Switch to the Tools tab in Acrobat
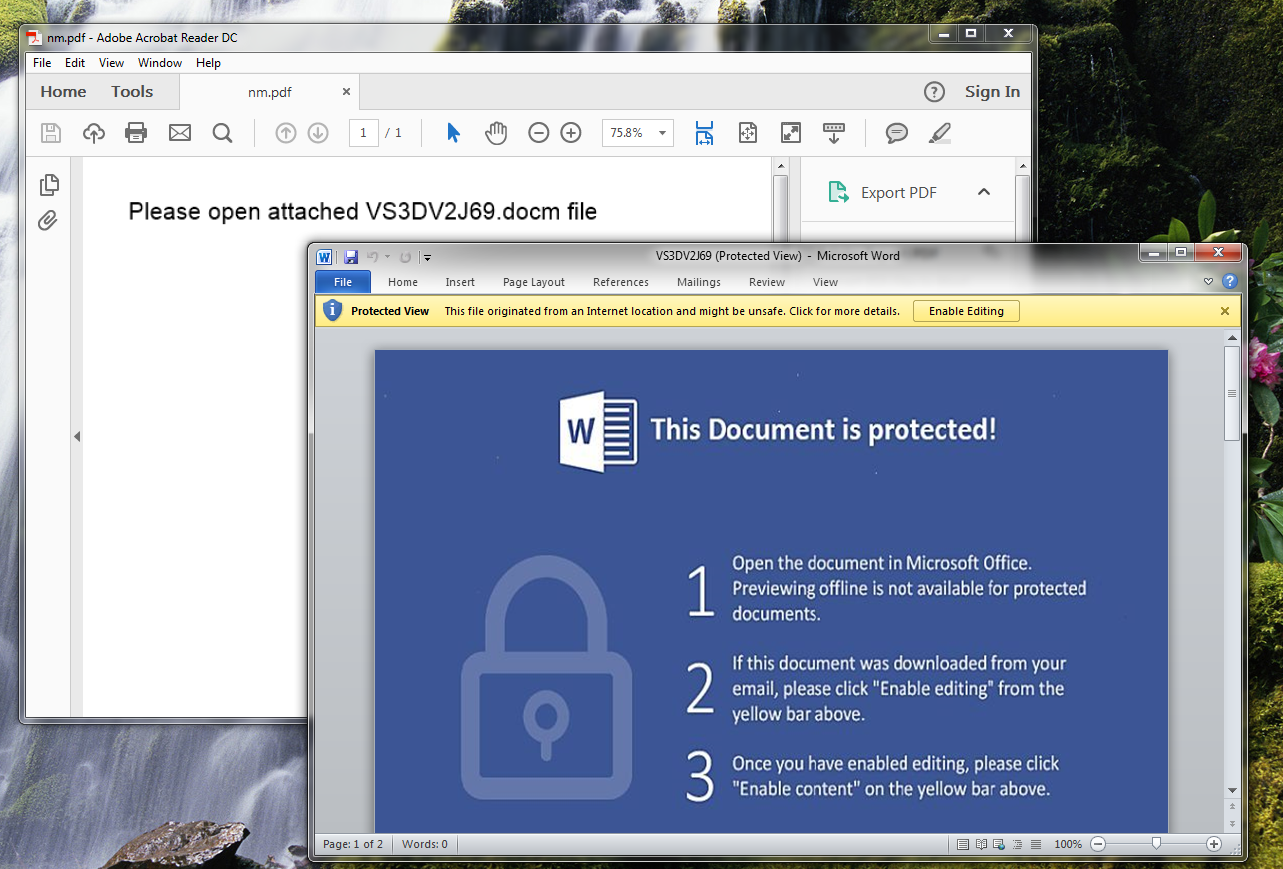 pos(132,92)
